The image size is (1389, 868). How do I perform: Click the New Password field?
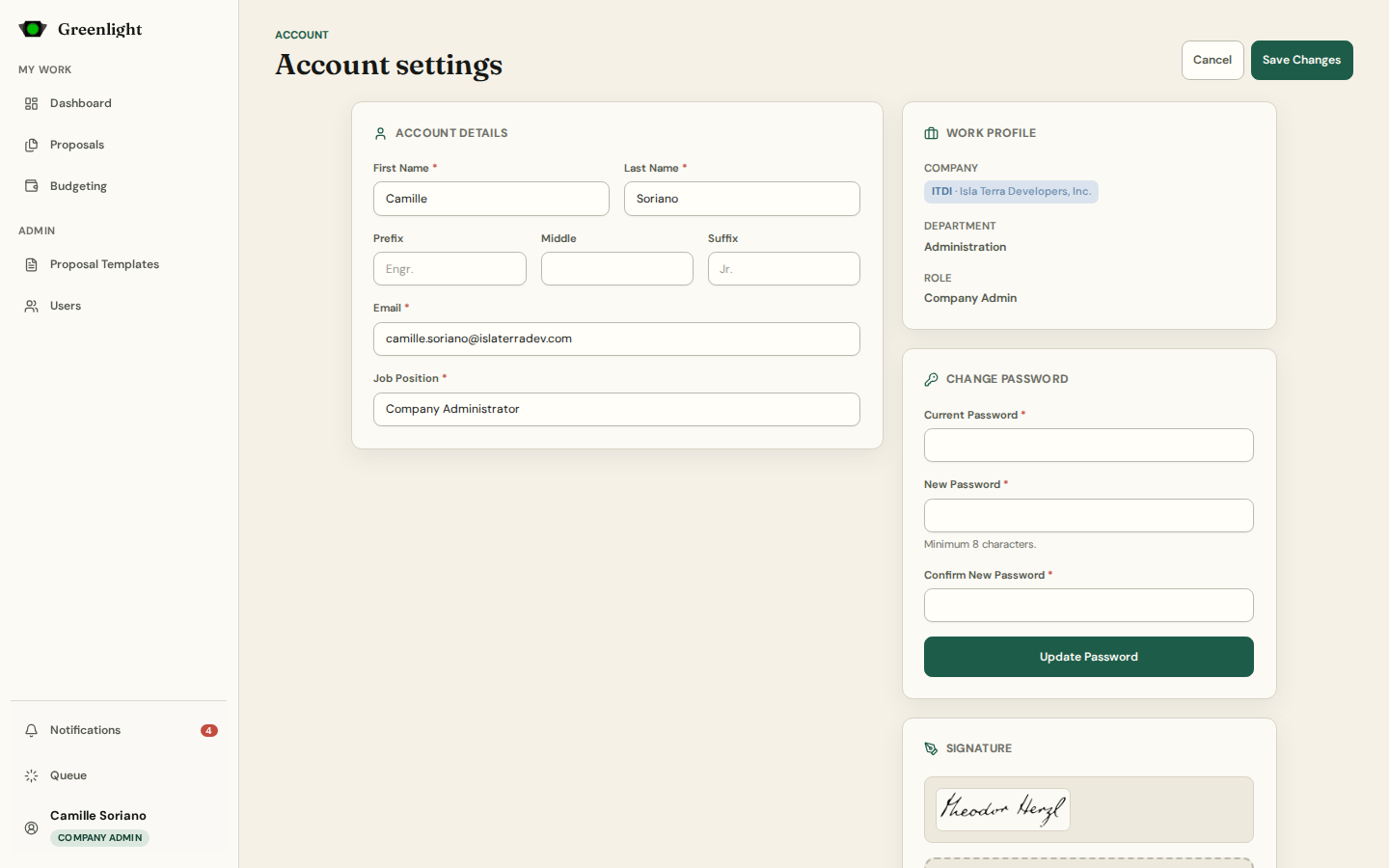point(1088,515)
